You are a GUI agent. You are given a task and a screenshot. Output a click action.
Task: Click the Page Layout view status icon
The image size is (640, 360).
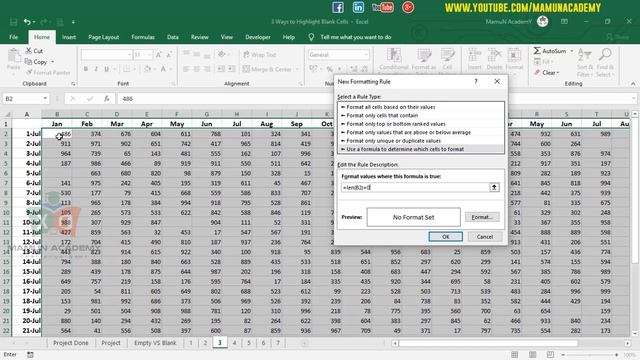pos(532,355)
